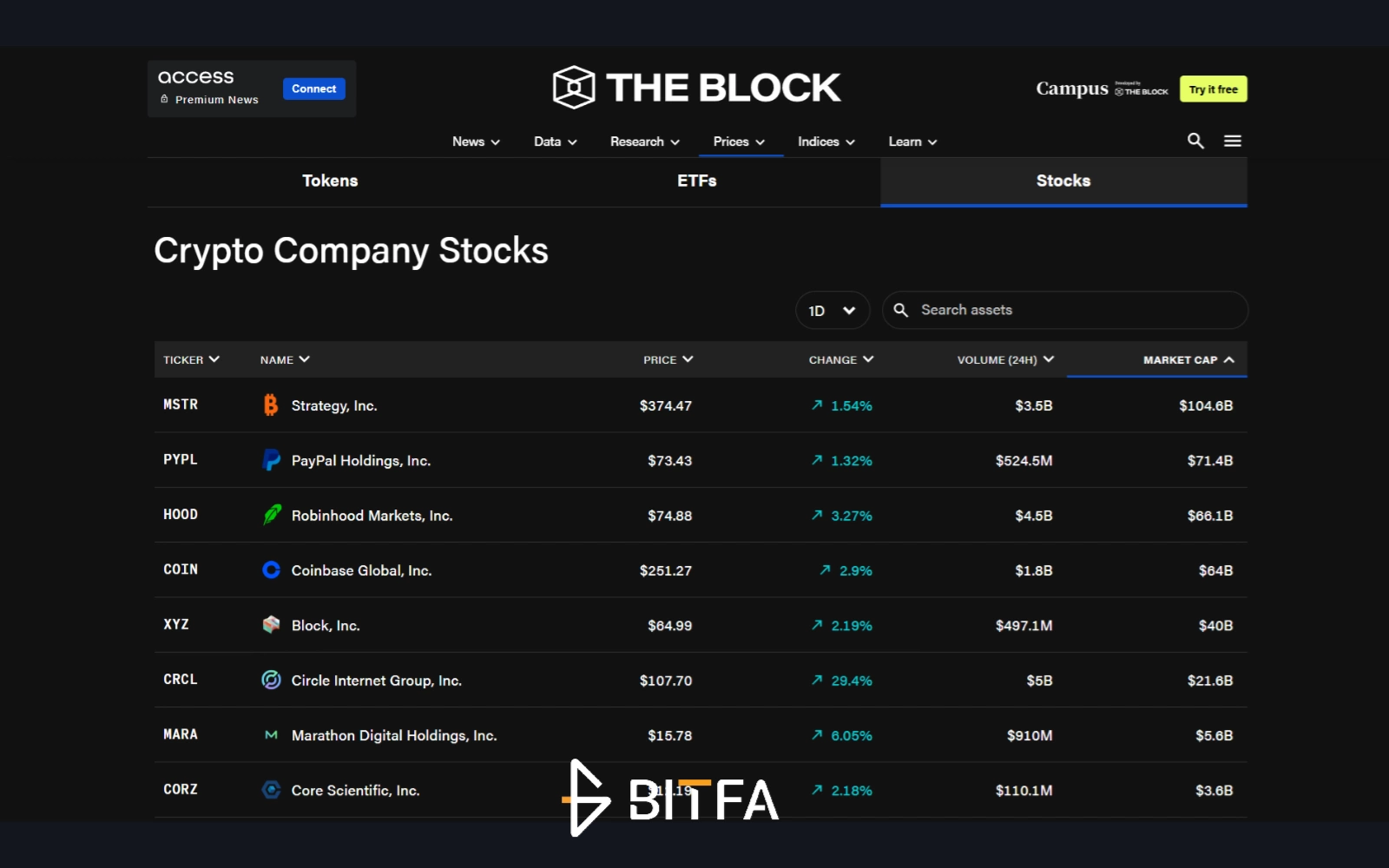
Task: Click the CRCL ticker cell
Action: [x=181, y=679]
